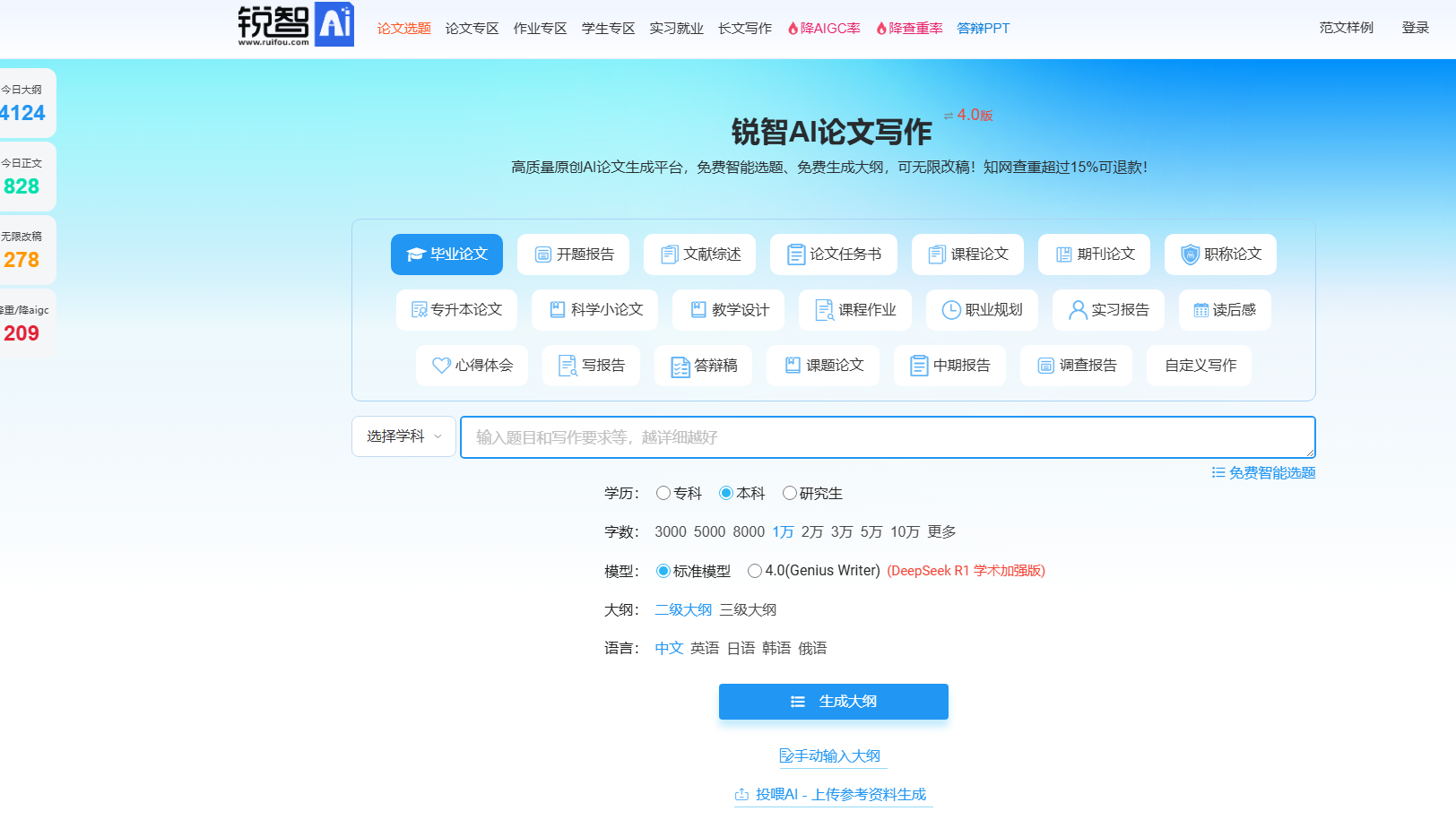Select 日语 language
This screenshot has width=1456, height=837.
click(x=741, y=649)
